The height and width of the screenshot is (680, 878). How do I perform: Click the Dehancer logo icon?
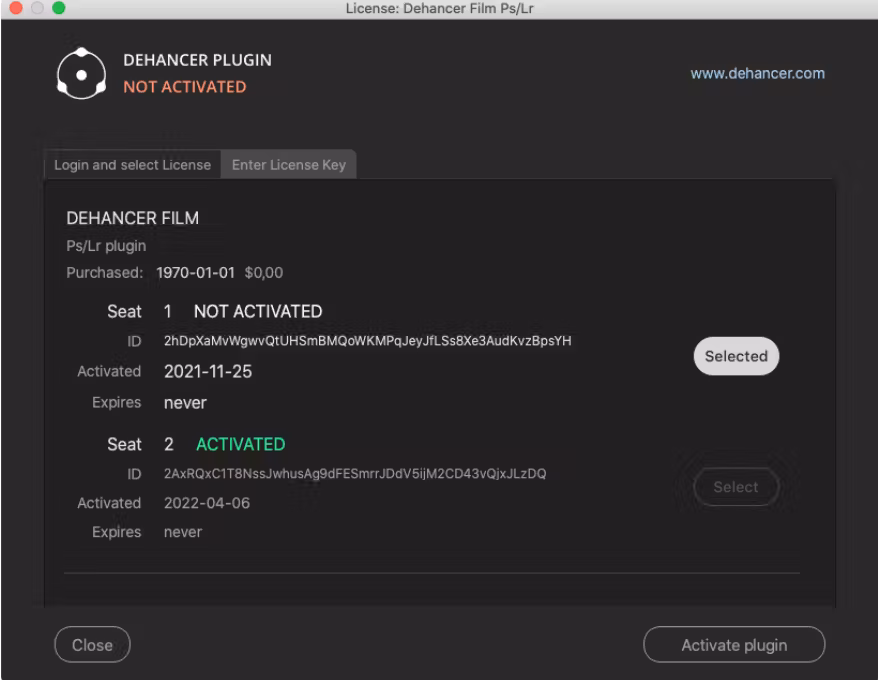coord(81,73)
